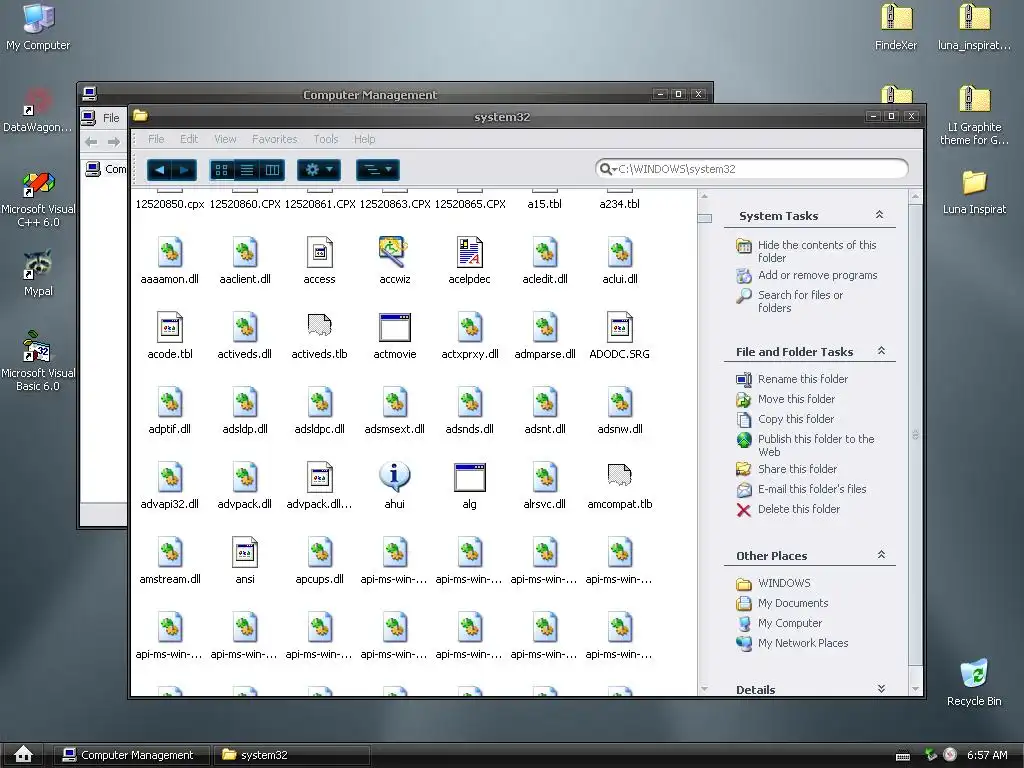
Task: Select the aclui.dll file icon
Action: pos(620,253)
